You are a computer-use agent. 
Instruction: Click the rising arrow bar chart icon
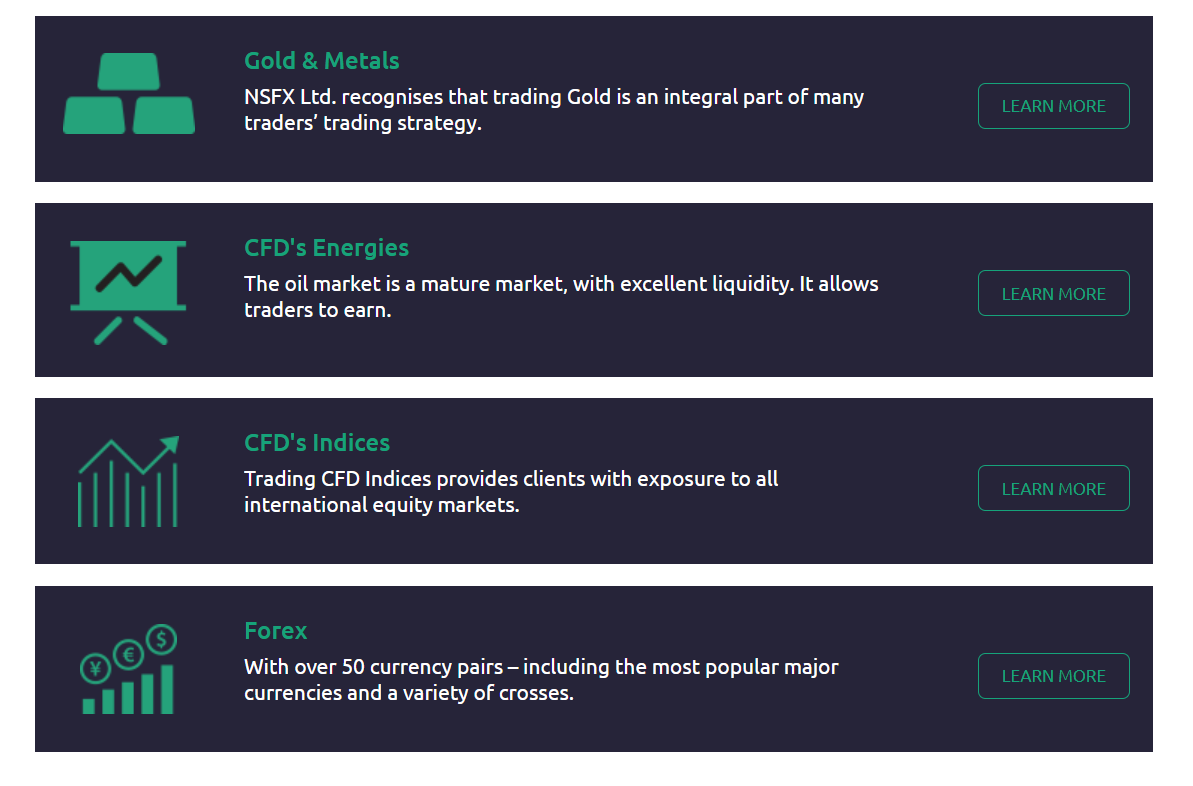129,482
